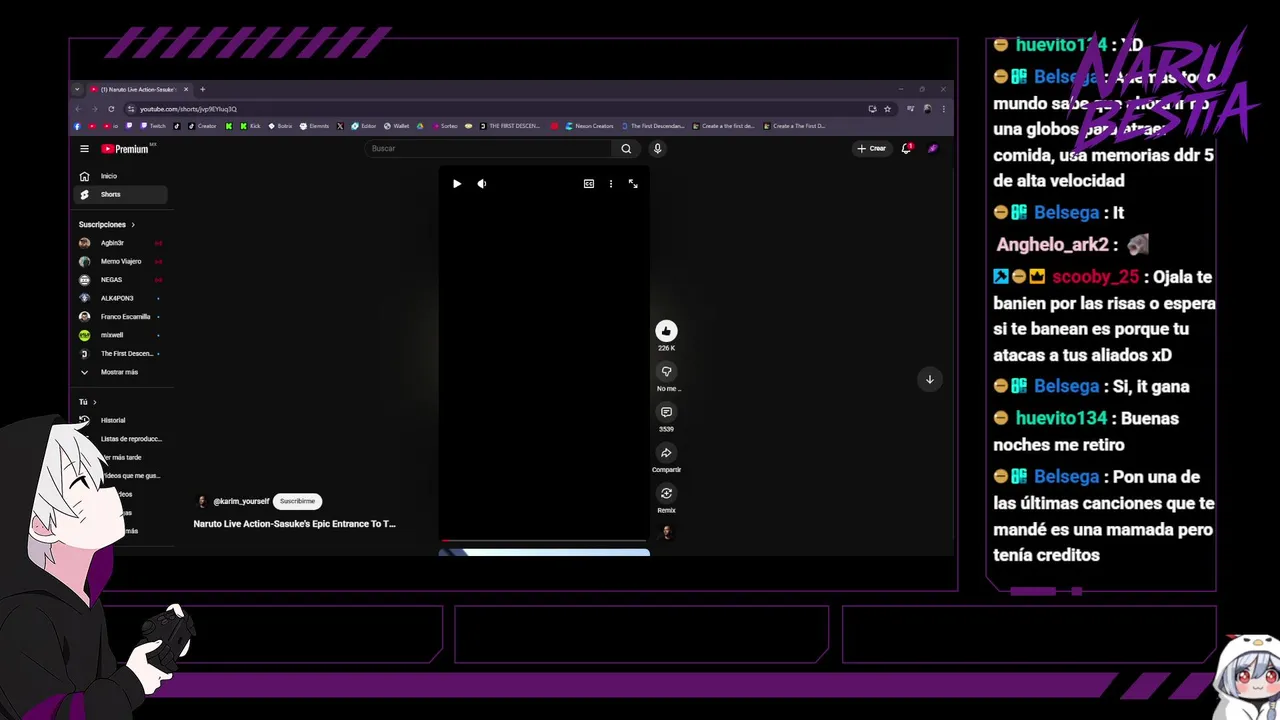This screenshot has height=720, width=1280.
Task: Open Elemnts bookmark
Action: (314, 126)
